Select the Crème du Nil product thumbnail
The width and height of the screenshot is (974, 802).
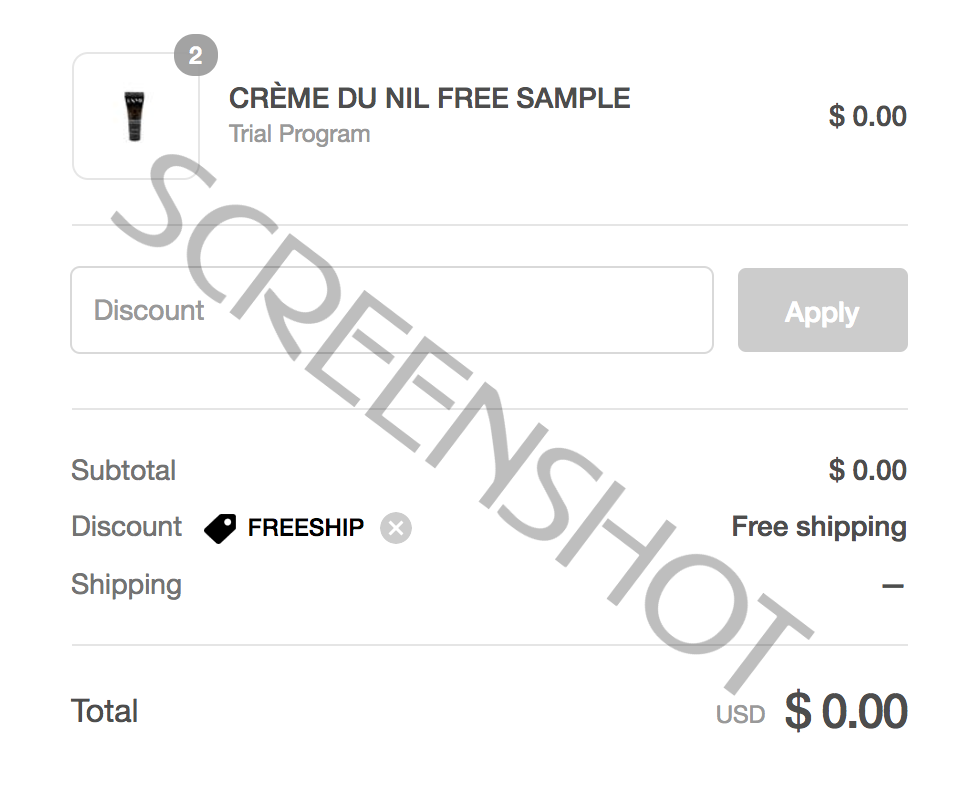135,116
